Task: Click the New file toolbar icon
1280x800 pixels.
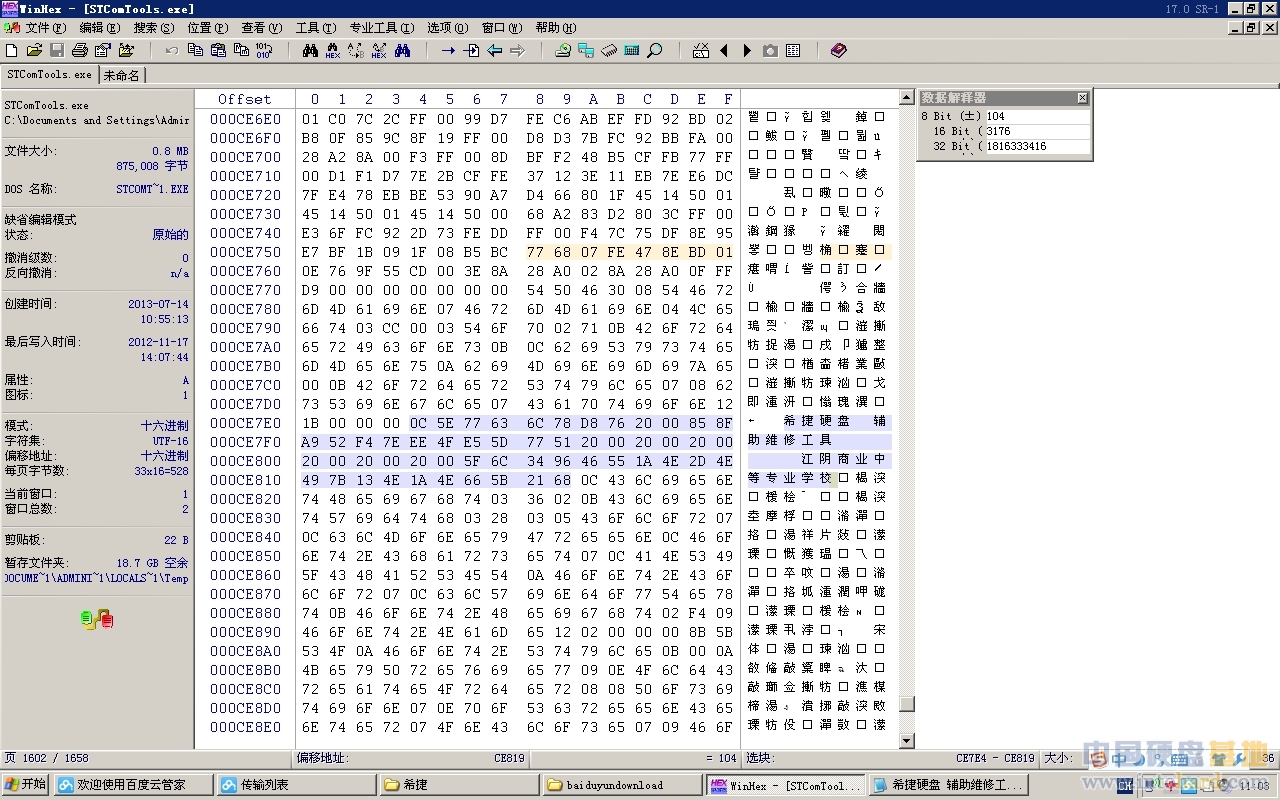Action: click(x=12, y=50)
